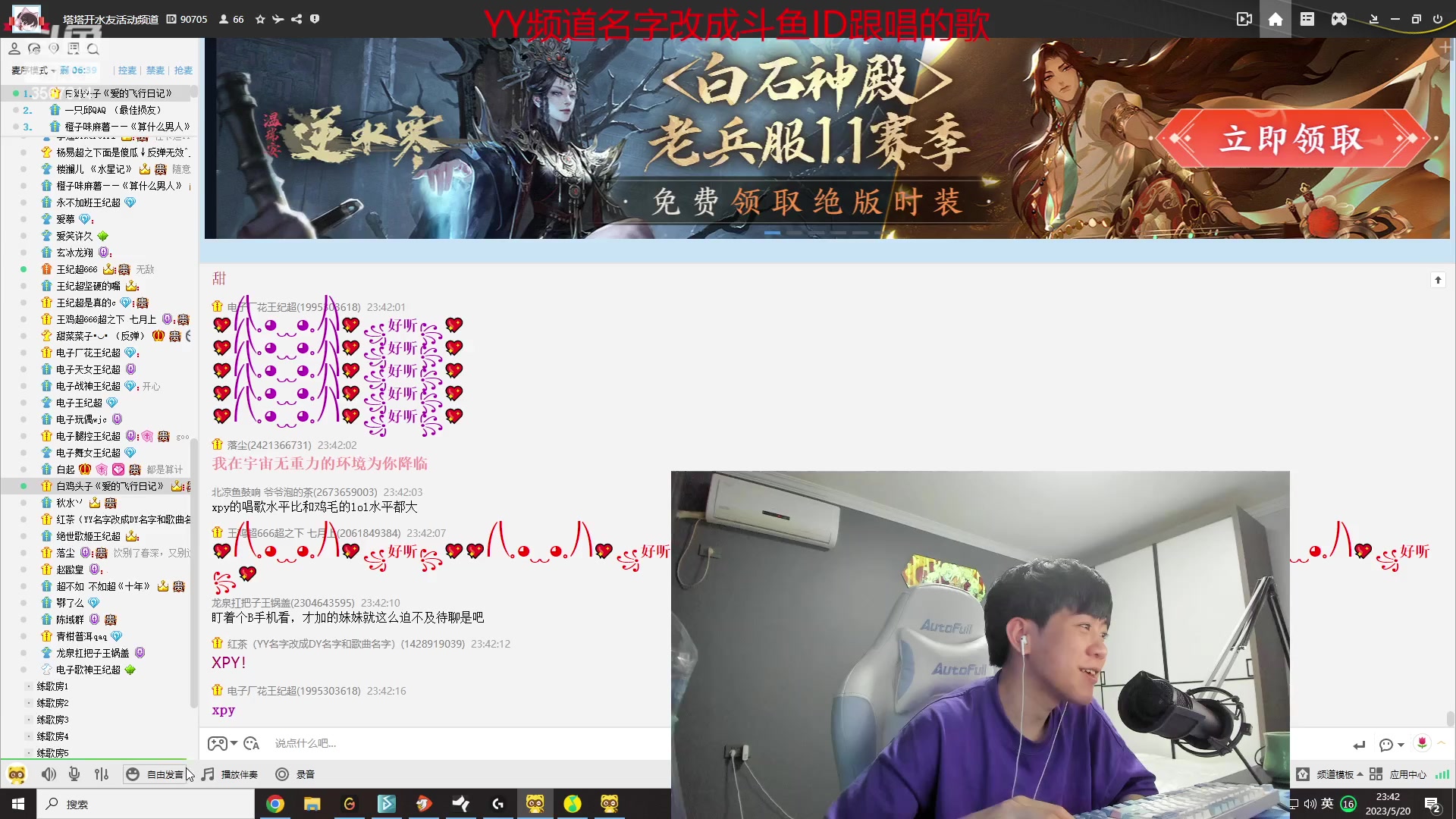Open sub-channel 练歌房5
Viewport: 1456px width, 819px height.
[x=52, y=753]
